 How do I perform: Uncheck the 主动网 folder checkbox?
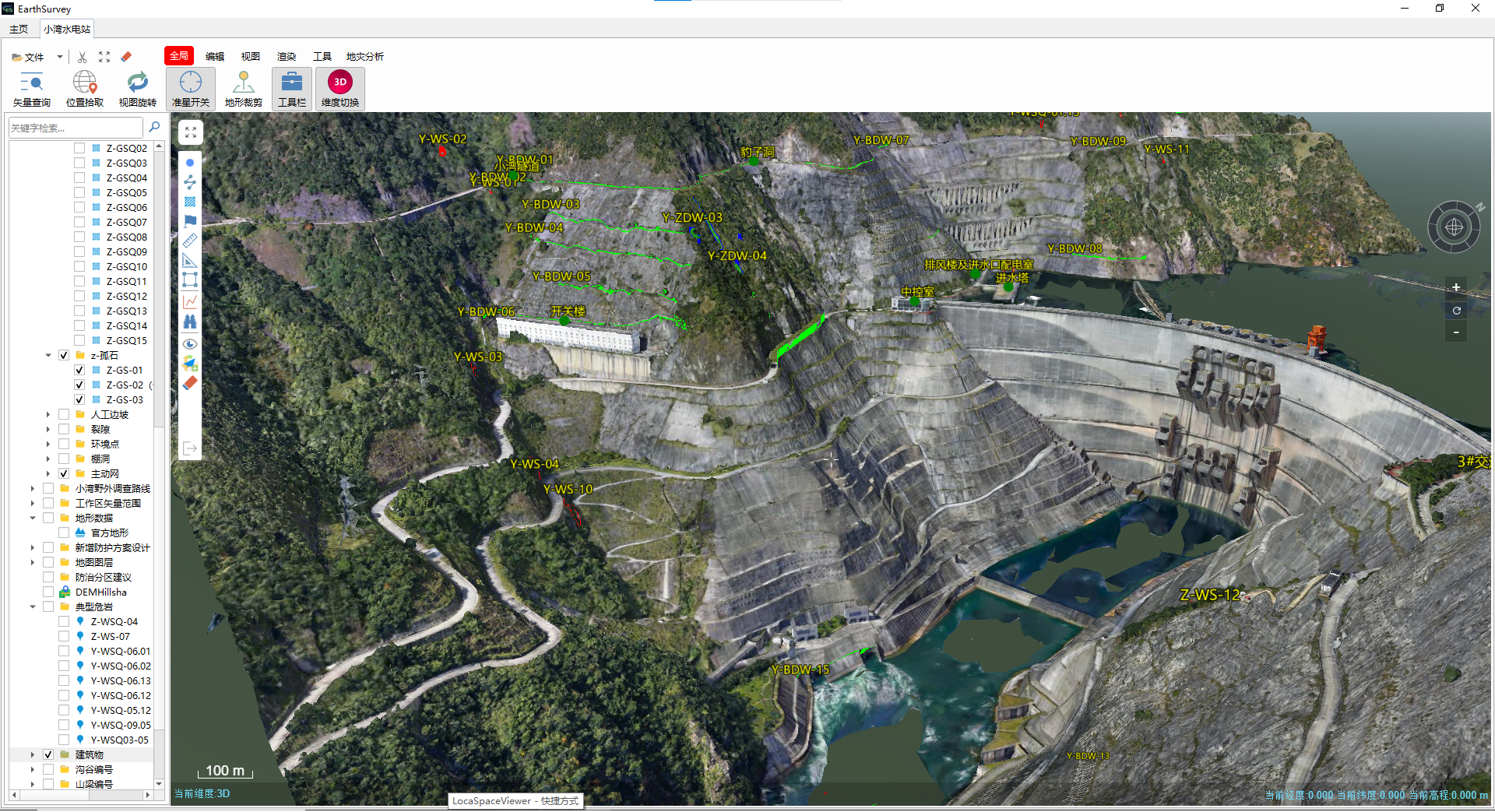click(x=64, y=473)
